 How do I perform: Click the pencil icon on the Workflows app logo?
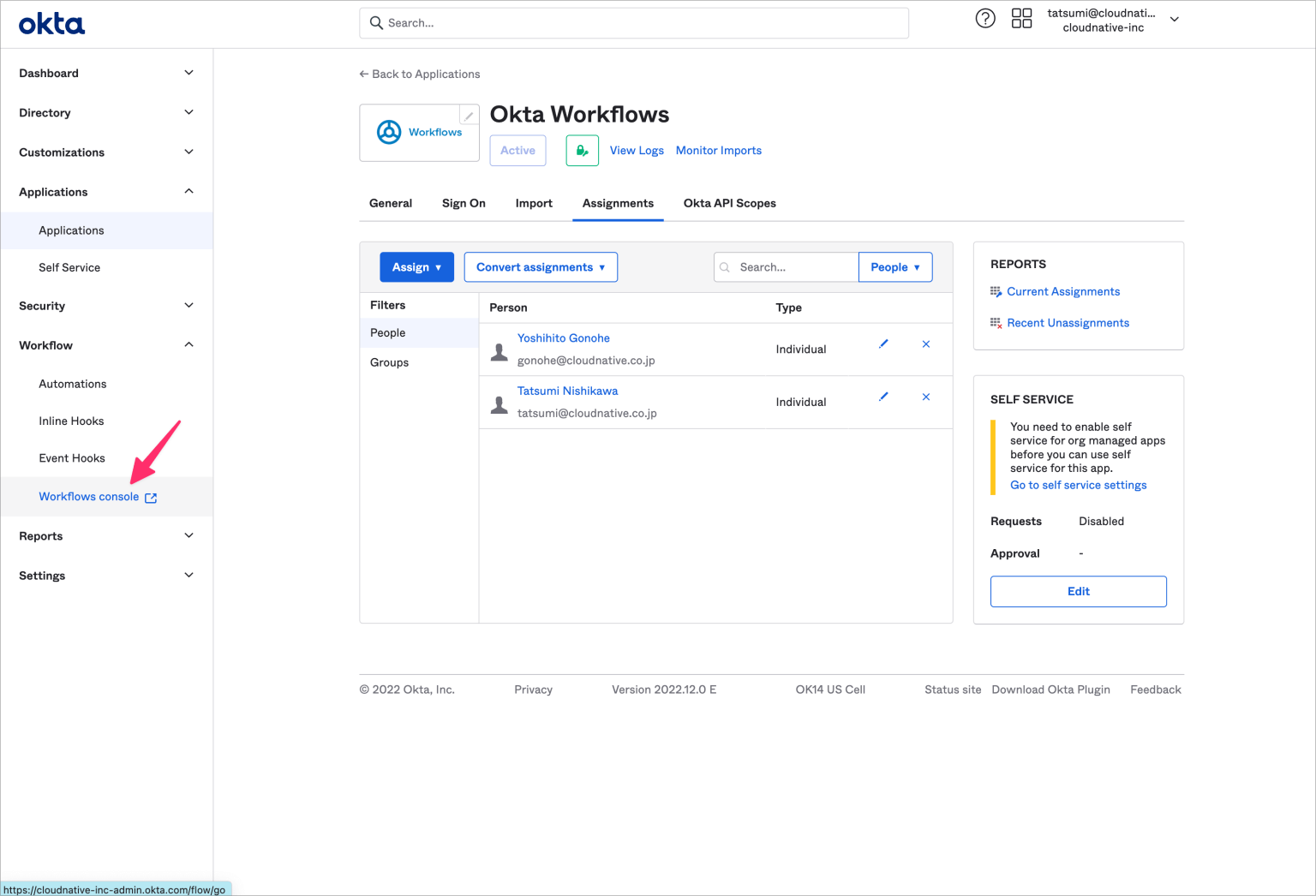469,114
